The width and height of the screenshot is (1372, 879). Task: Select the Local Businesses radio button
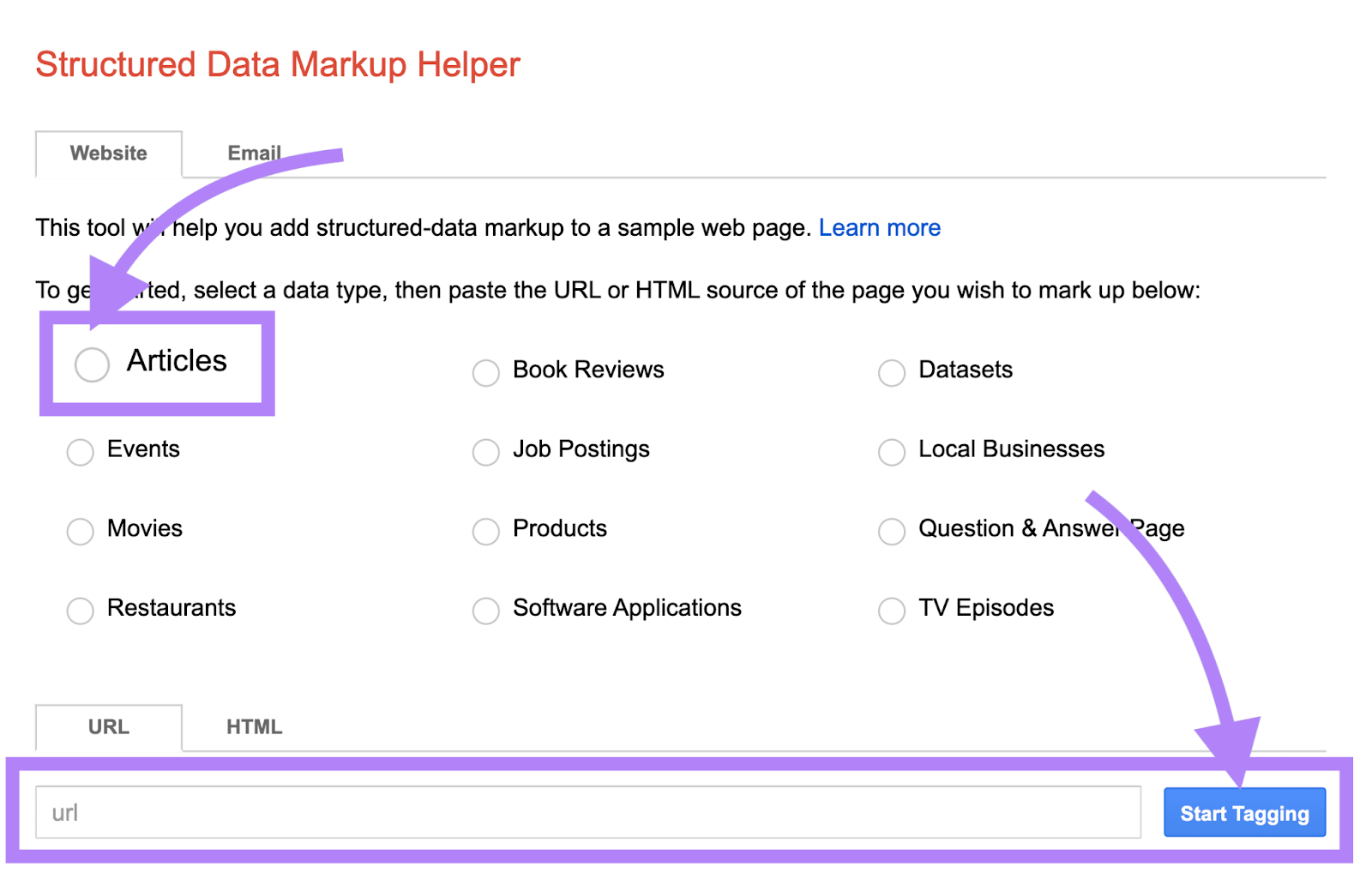[891, 452]
